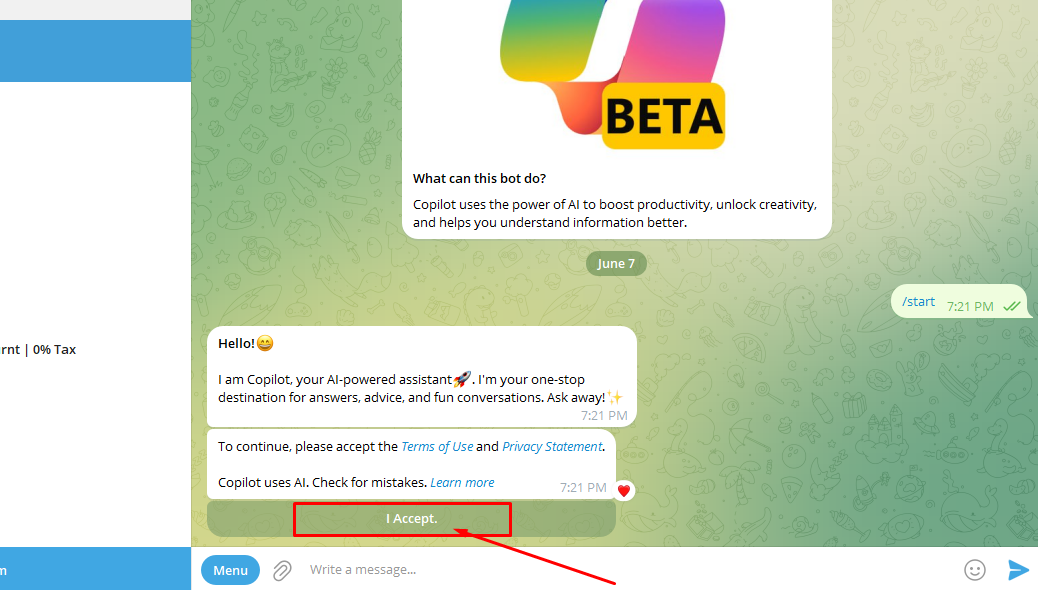Follow the Learn more link
The image size is (1038, 590).
[462, 482]
